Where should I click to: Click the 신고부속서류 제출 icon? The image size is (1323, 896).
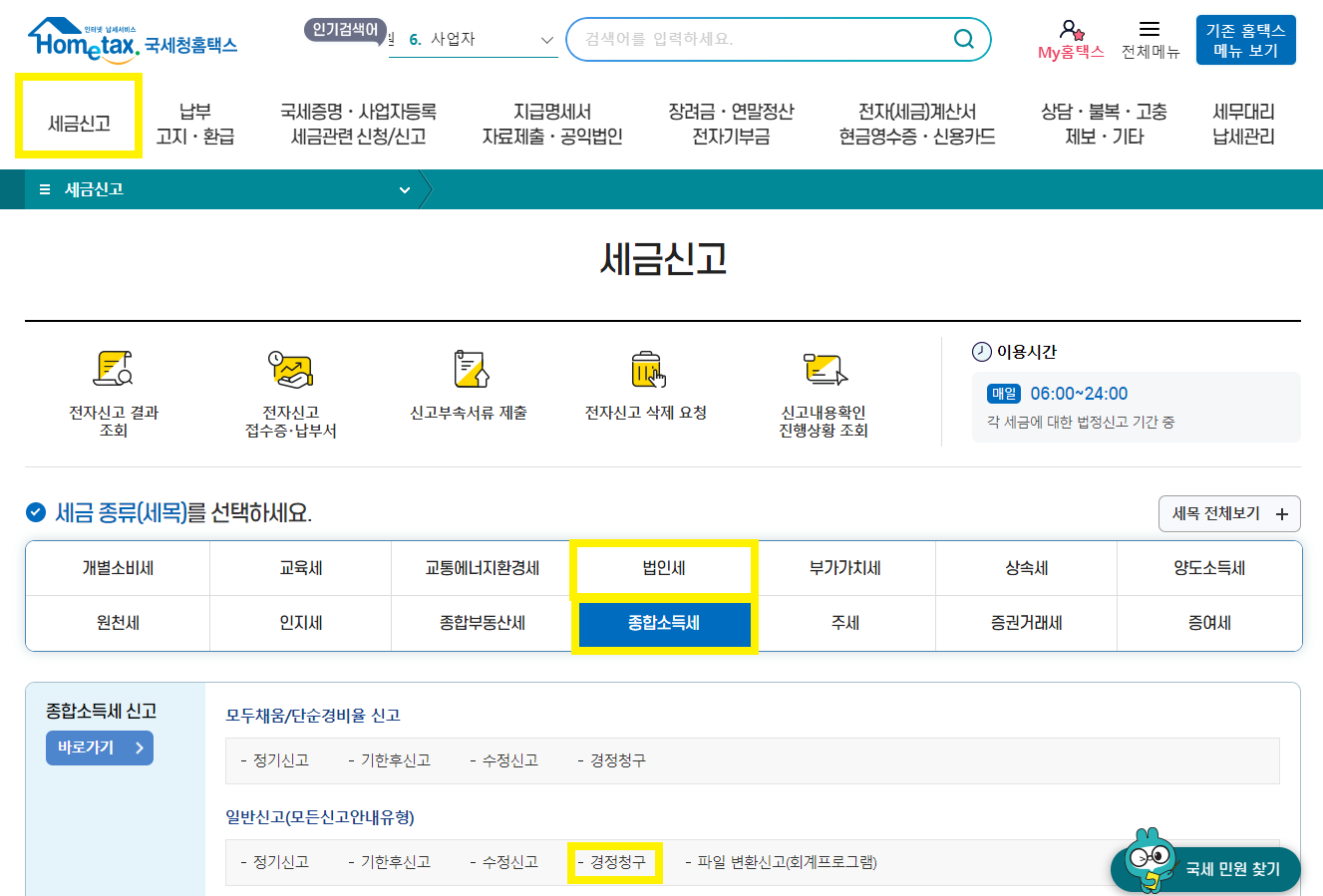[470, 369]
